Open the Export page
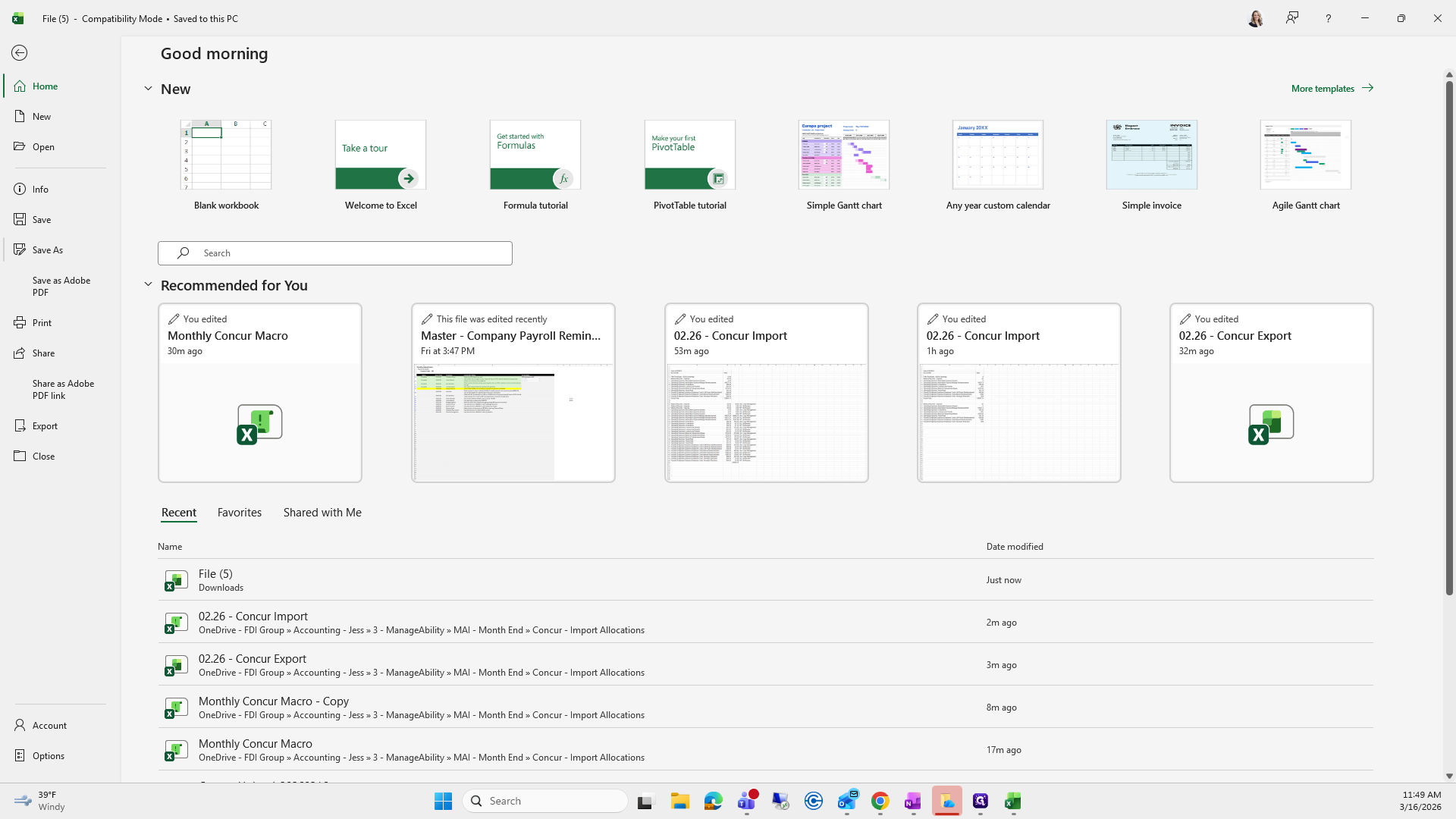The height and width of the screenshot is (819, 1456). pyautogui.click(x=45, y=425)
